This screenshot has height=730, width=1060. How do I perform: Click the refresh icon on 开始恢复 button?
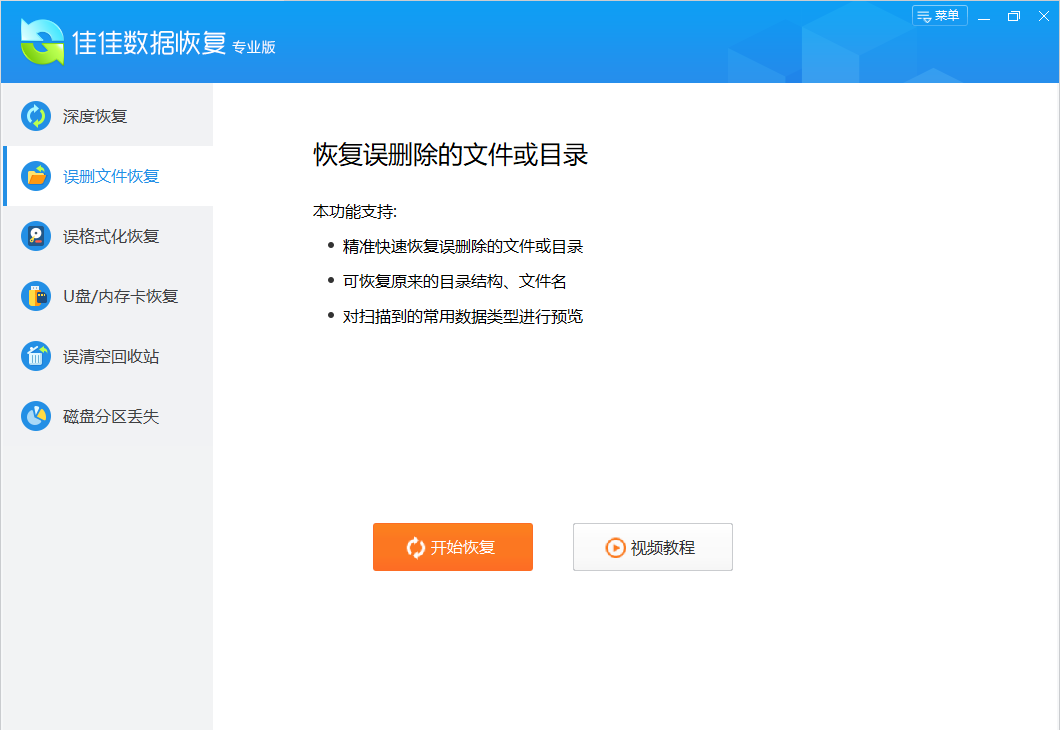[416, 548]
